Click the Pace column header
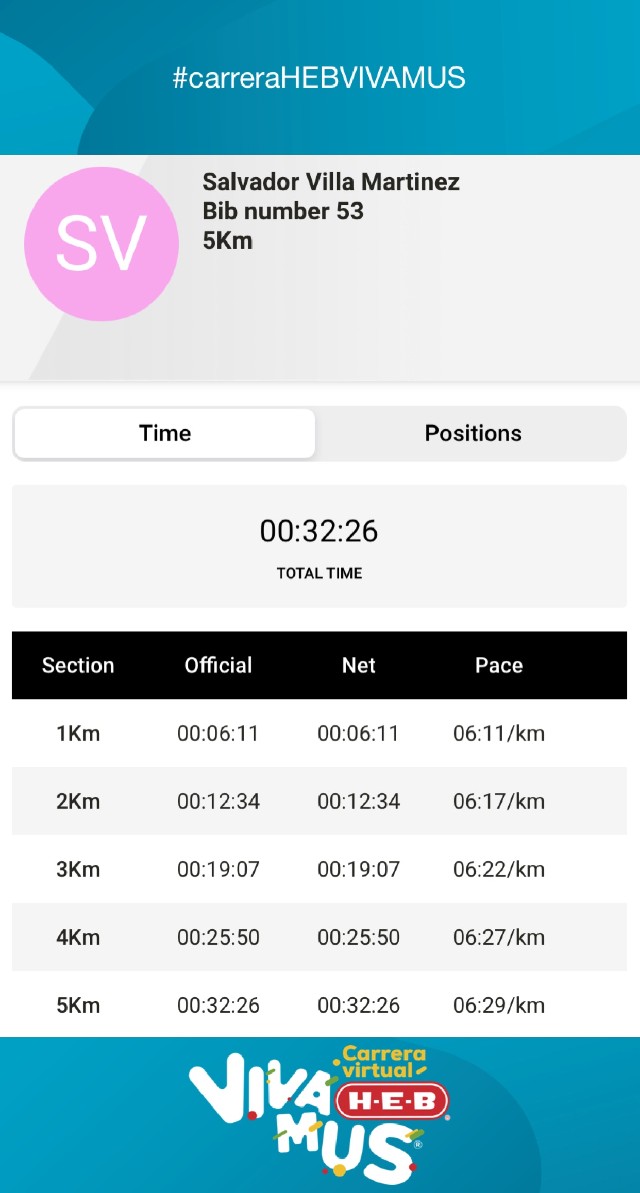This screenshot has height=1193, width=640. (499, 665)
